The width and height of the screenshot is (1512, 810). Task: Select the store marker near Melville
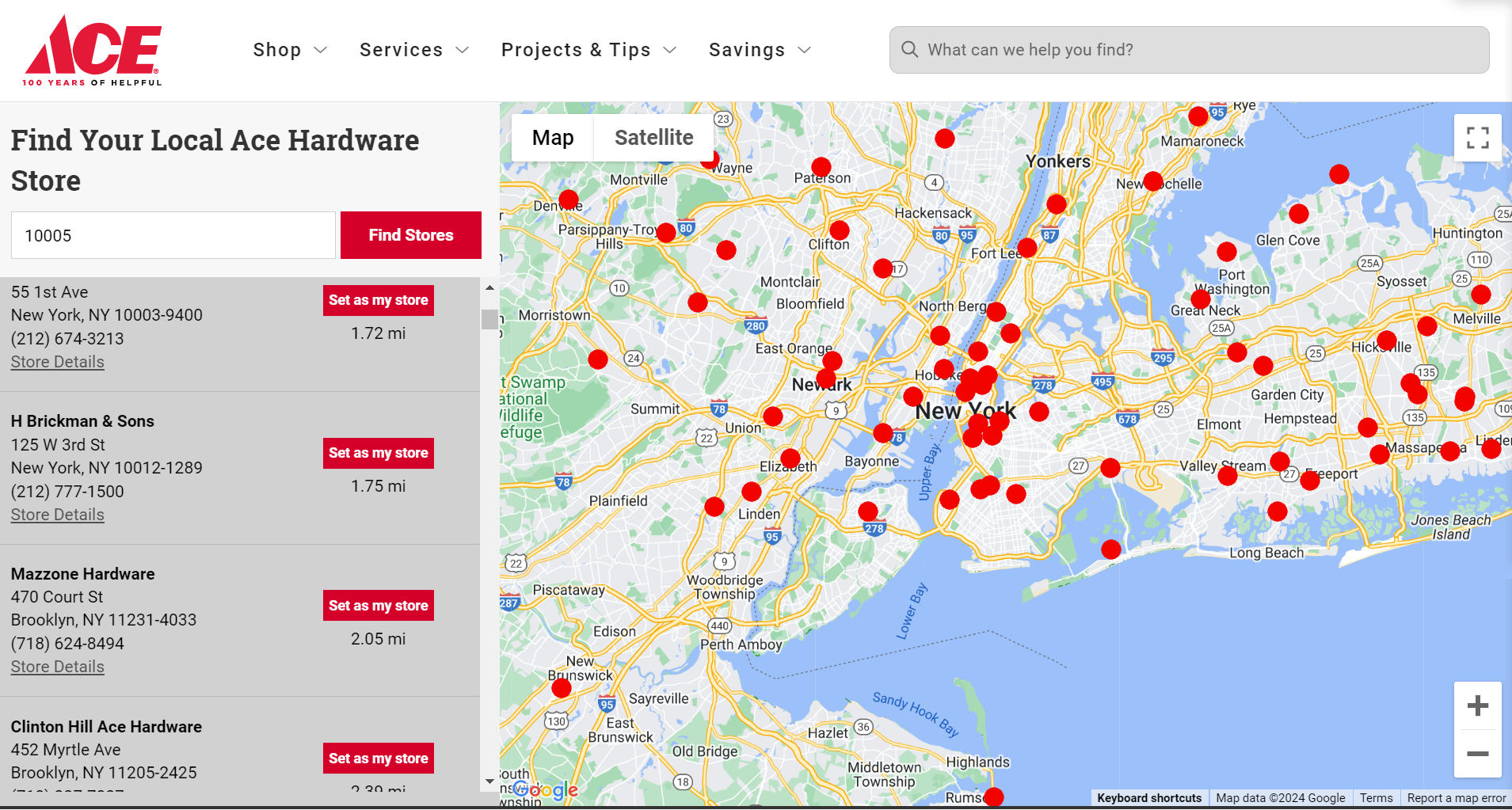pyautogui.click(x=1481, y=295)
